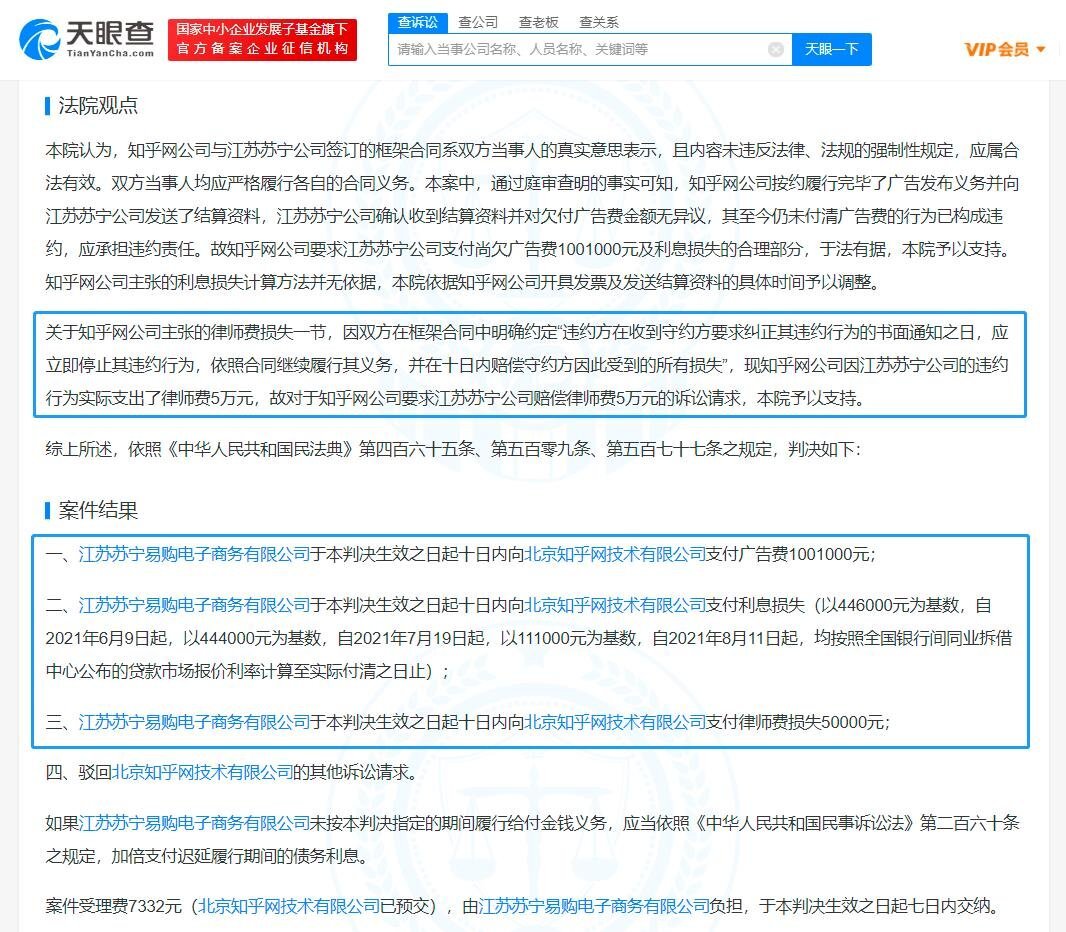Open 北京知乎网技术有限公司 link in item 四 驳回
Image resolution: width=1066 pixels, height=932 pixels.
pyautogui.click(x=202, y=772)
